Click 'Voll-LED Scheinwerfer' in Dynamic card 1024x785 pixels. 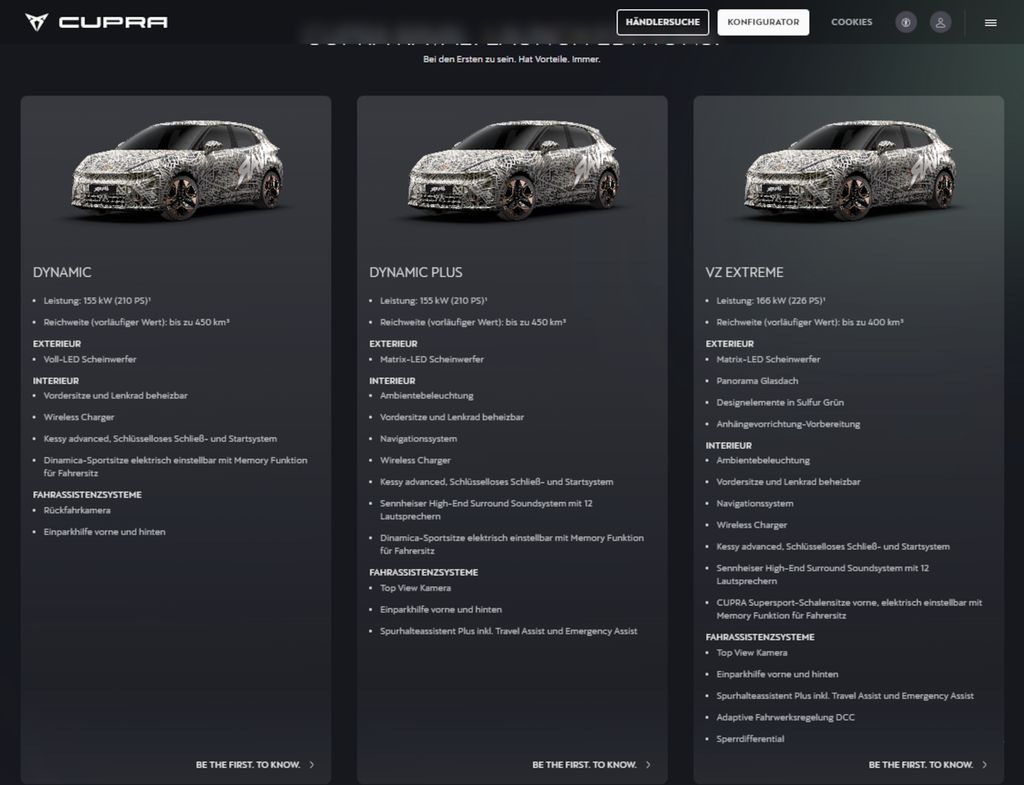pos(90,359)
